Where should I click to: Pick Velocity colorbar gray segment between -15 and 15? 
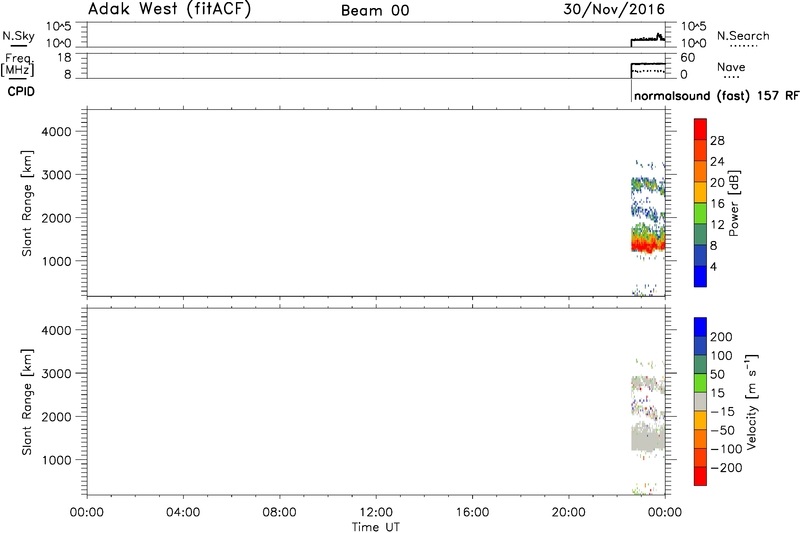pos(700,402)
